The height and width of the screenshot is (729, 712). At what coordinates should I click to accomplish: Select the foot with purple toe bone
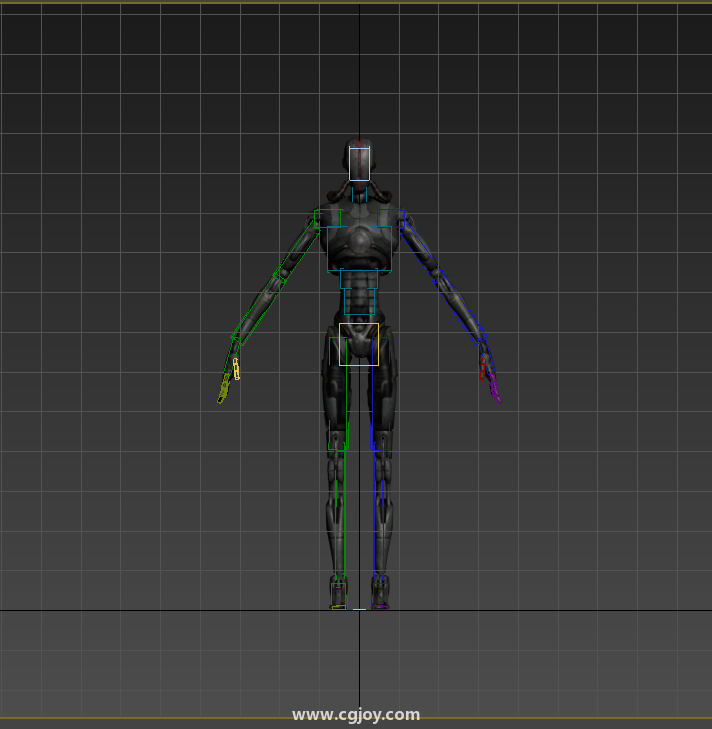[x=380, y=594]
